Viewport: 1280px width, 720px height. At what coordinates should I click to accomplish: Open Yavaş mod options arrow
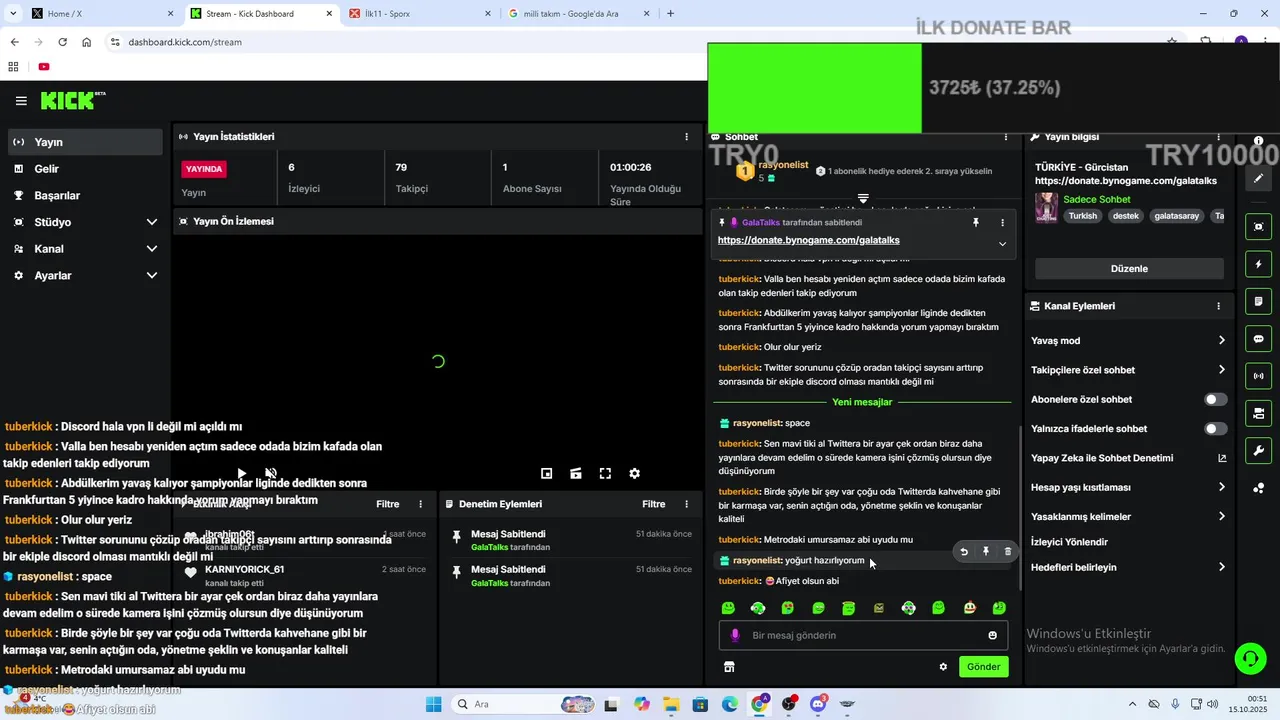coord(1221,341)
